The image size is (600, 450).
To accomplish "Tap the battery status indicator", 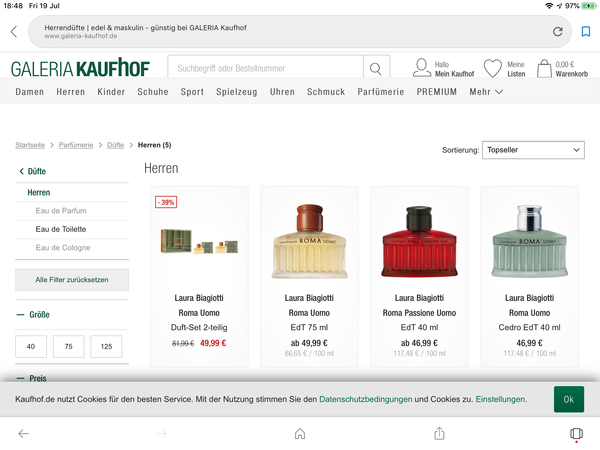I will tap(589, 6).
